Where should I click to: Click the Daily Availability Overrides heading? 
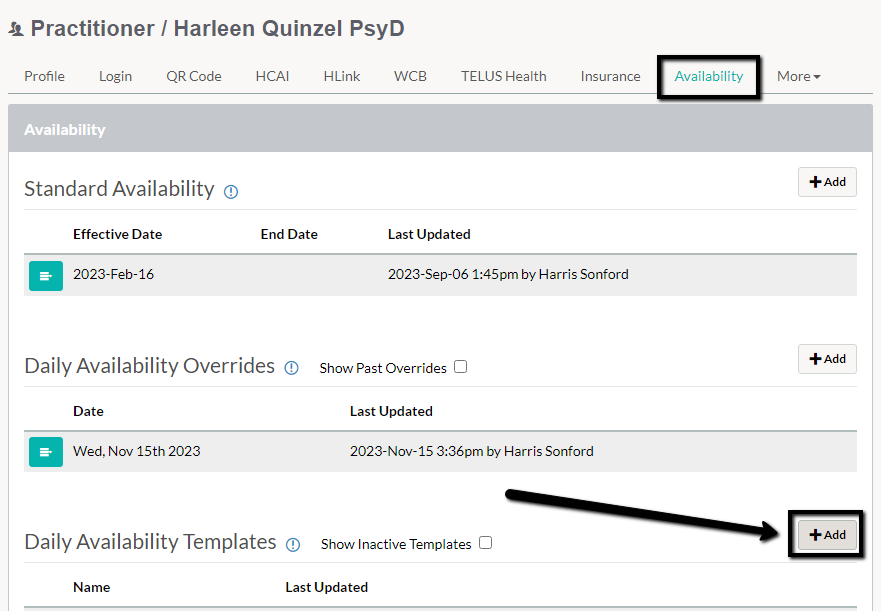(x=149, y=366)
